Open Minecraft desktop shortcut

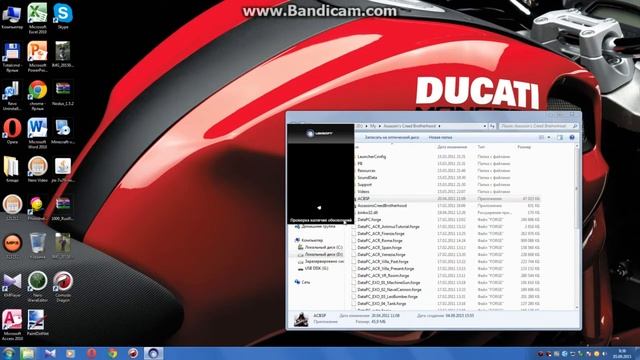click(x=63, y=131)
